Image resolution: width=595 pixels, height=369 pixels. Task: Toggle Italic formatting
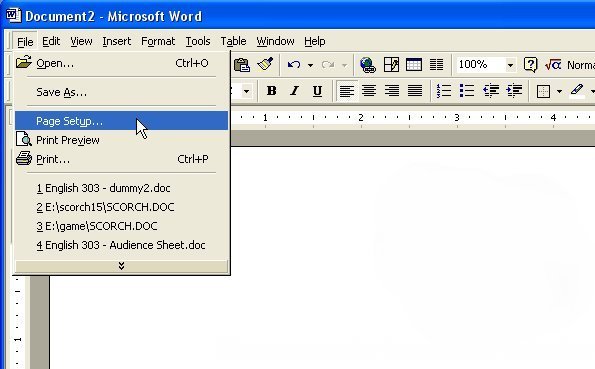[x=294, y=91]
